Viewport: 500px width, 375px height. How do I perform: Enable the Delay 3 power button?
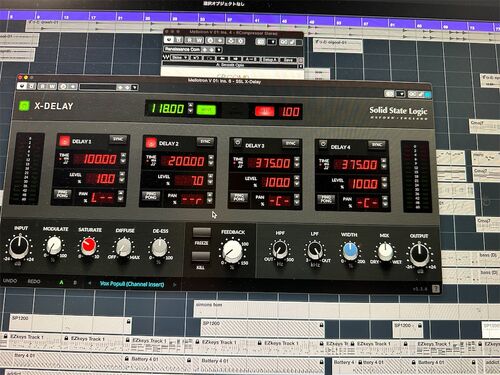238,143
